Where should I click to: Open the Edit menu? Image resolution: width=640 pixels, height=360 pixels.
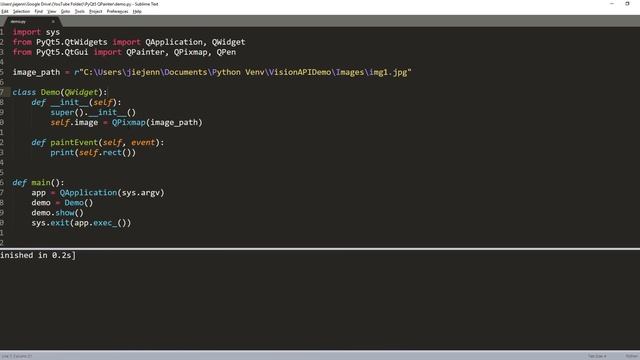[x=4, y=11]
